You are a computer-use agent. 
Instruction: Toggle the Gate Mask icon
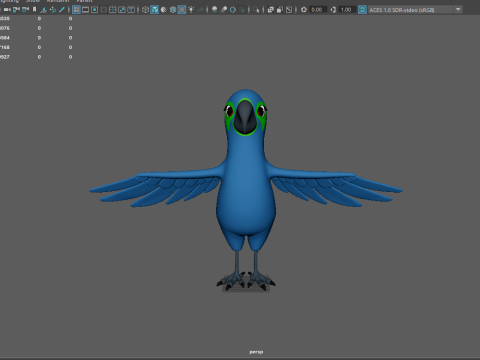coord(104,10)
